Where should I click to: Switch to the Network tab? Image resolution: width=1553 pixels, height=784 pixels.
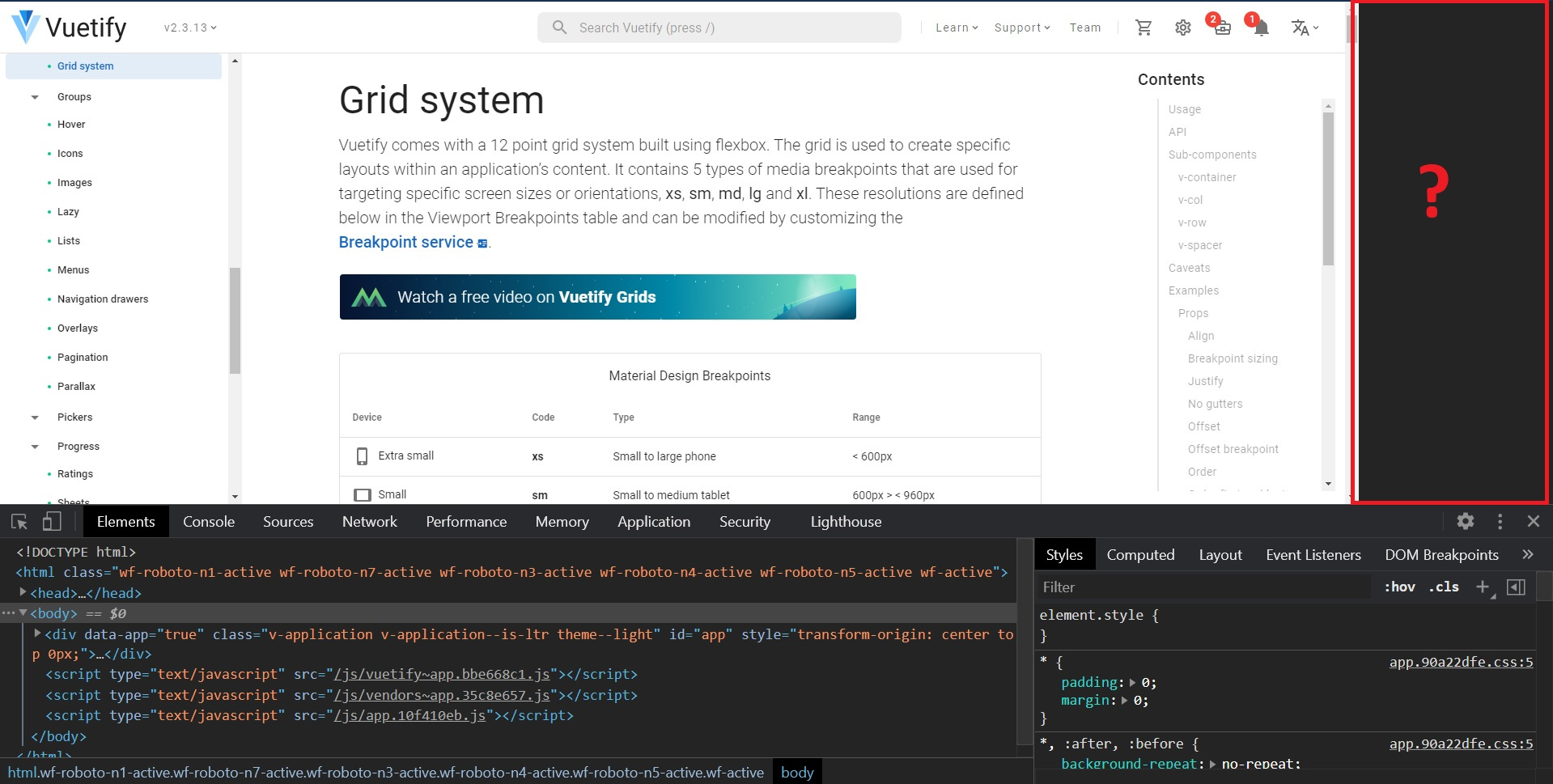[x=370, y=522]
